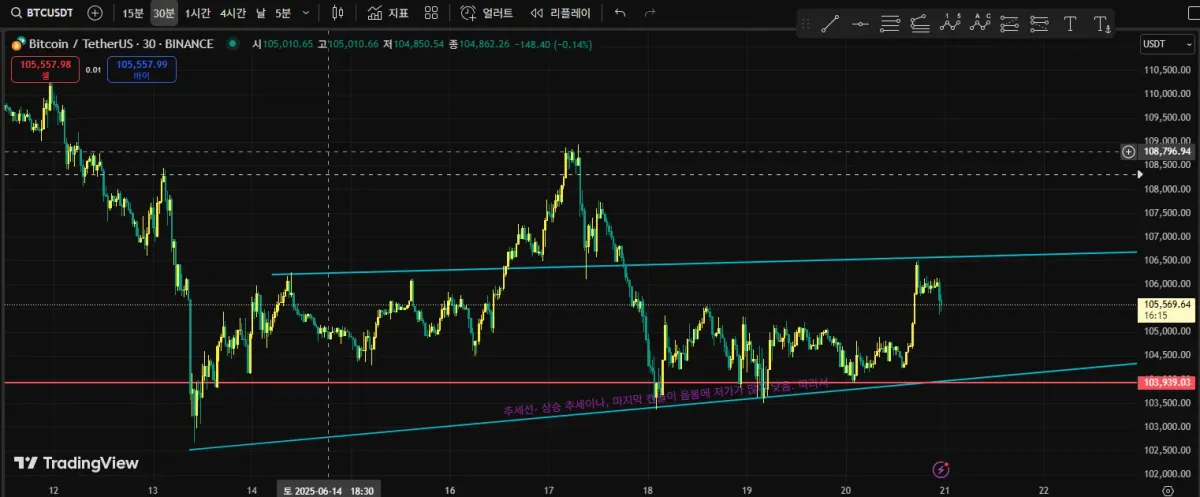Select the 5분 timeframe

pyautogui.click(x=283, y=13)
